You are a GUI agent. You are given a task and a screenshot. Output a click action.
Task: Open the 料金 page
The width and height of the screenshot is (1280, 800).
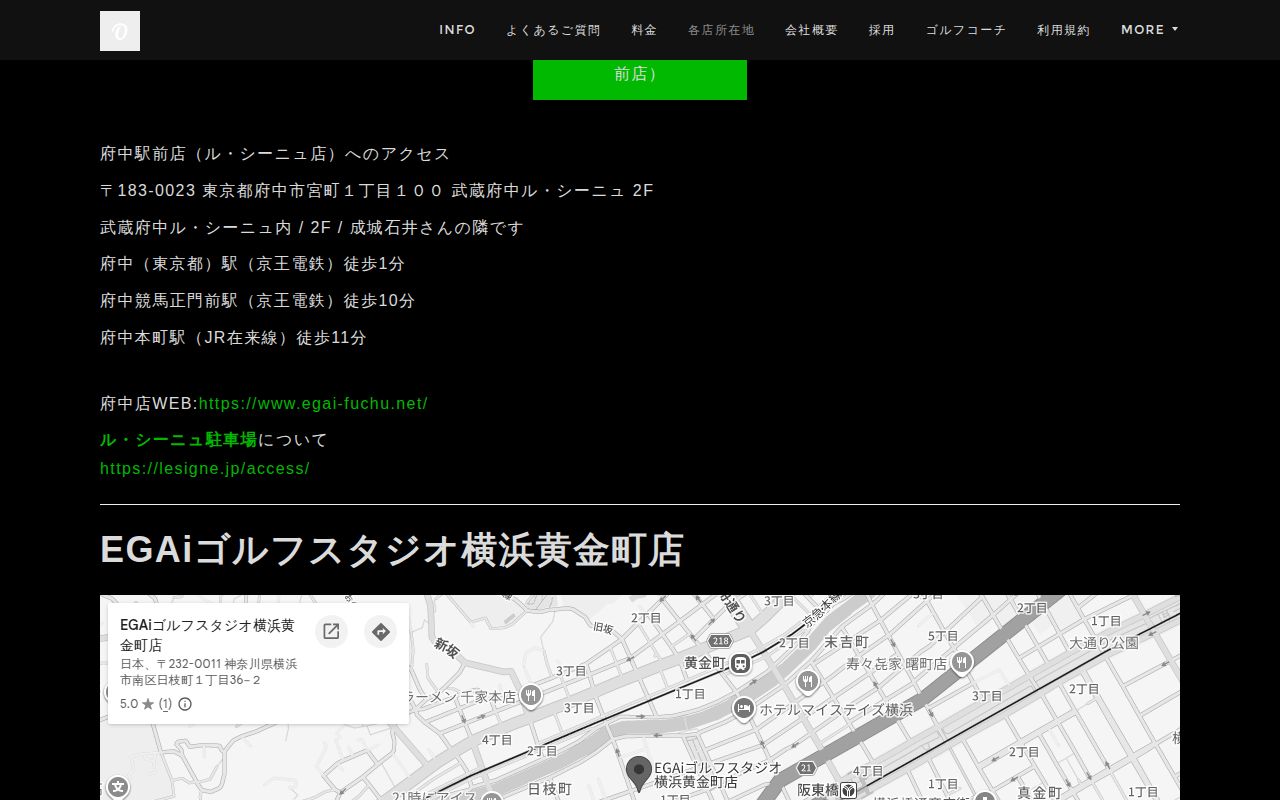[644, 30]
